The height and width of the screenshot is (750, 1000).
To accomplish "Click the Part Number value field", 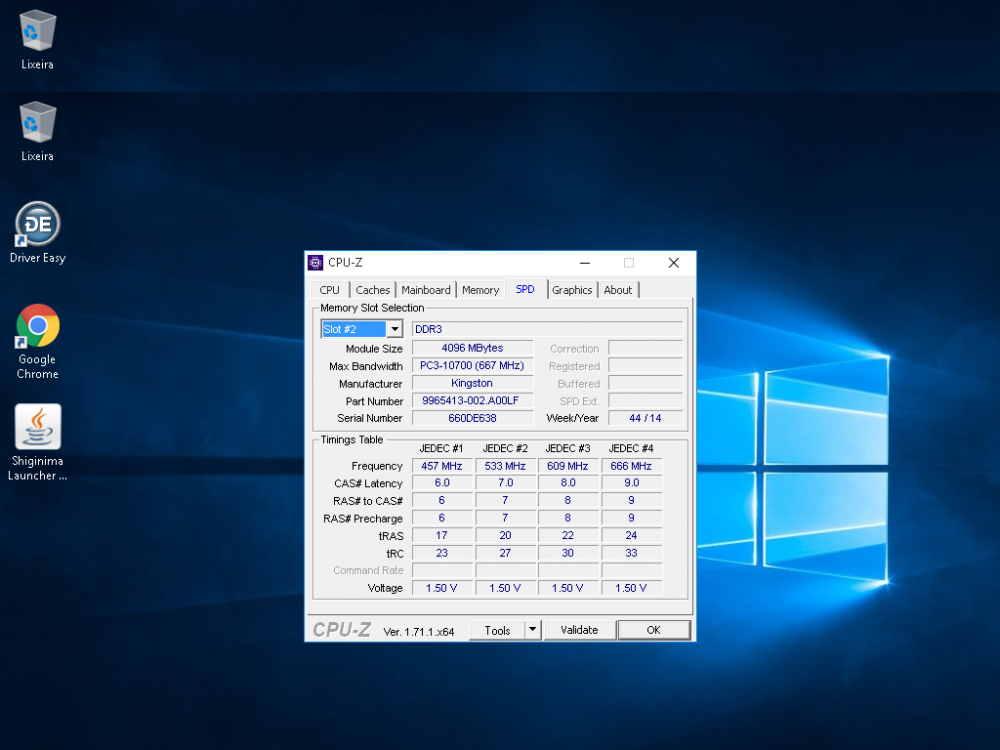I will coord(472,401).
